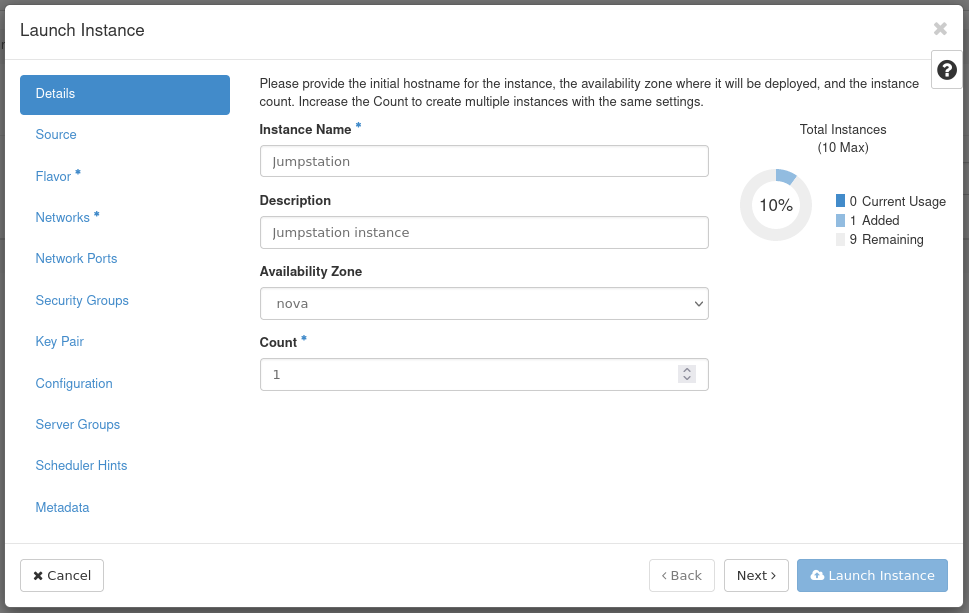Switch to the Configuration step
The width and height of the screenshot is (969, 613).
74,384
